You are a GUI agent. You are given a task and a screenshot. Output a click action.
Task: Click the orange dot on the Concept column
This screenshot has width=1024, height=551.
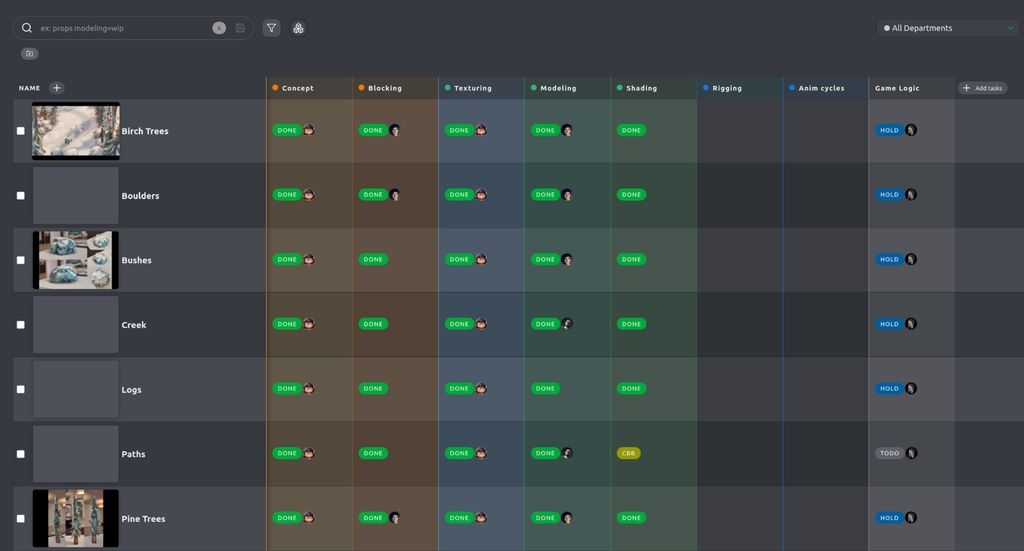pos(275,88)
